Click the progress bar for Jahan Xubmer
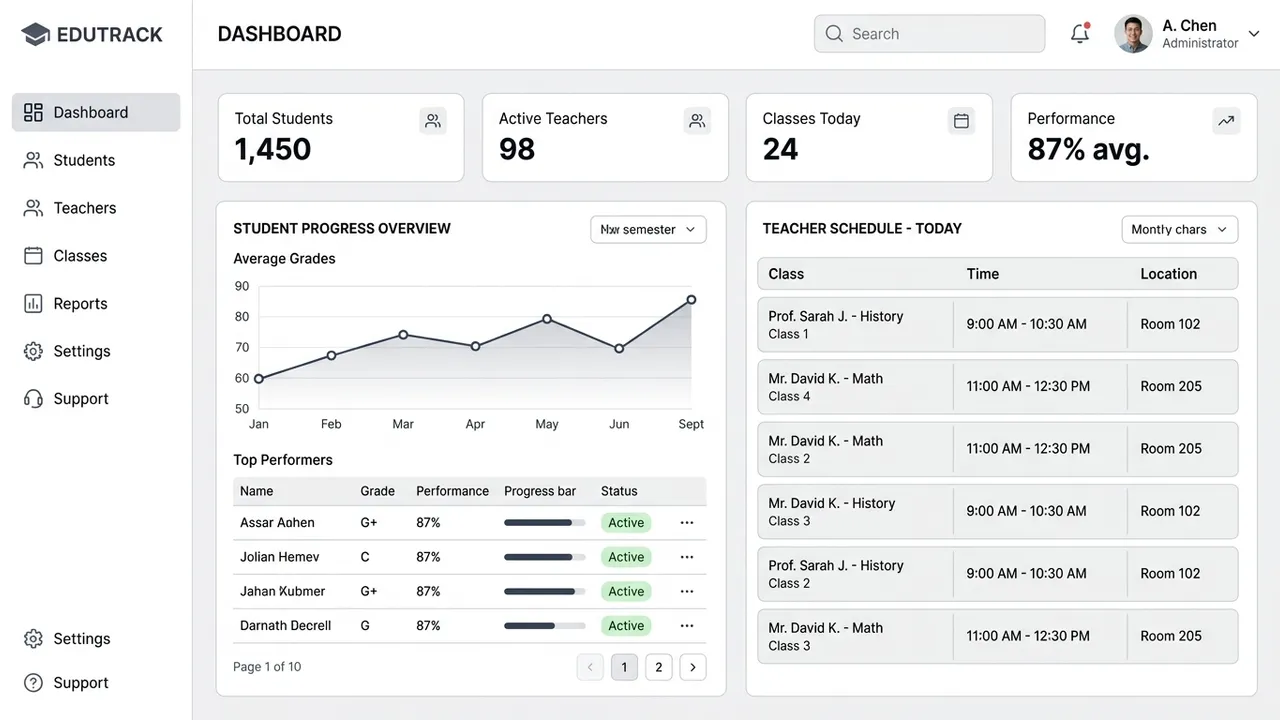Viewport: 1280px width, 720px height. click(545, 591)
